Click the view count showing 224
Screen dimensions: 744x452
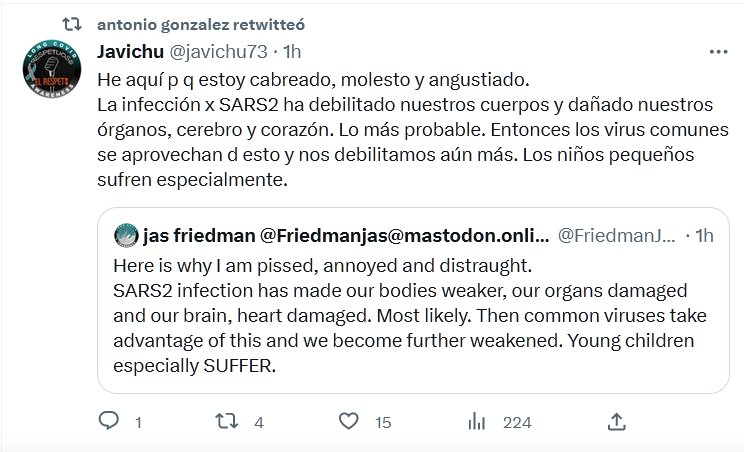(x=517, y=422)
